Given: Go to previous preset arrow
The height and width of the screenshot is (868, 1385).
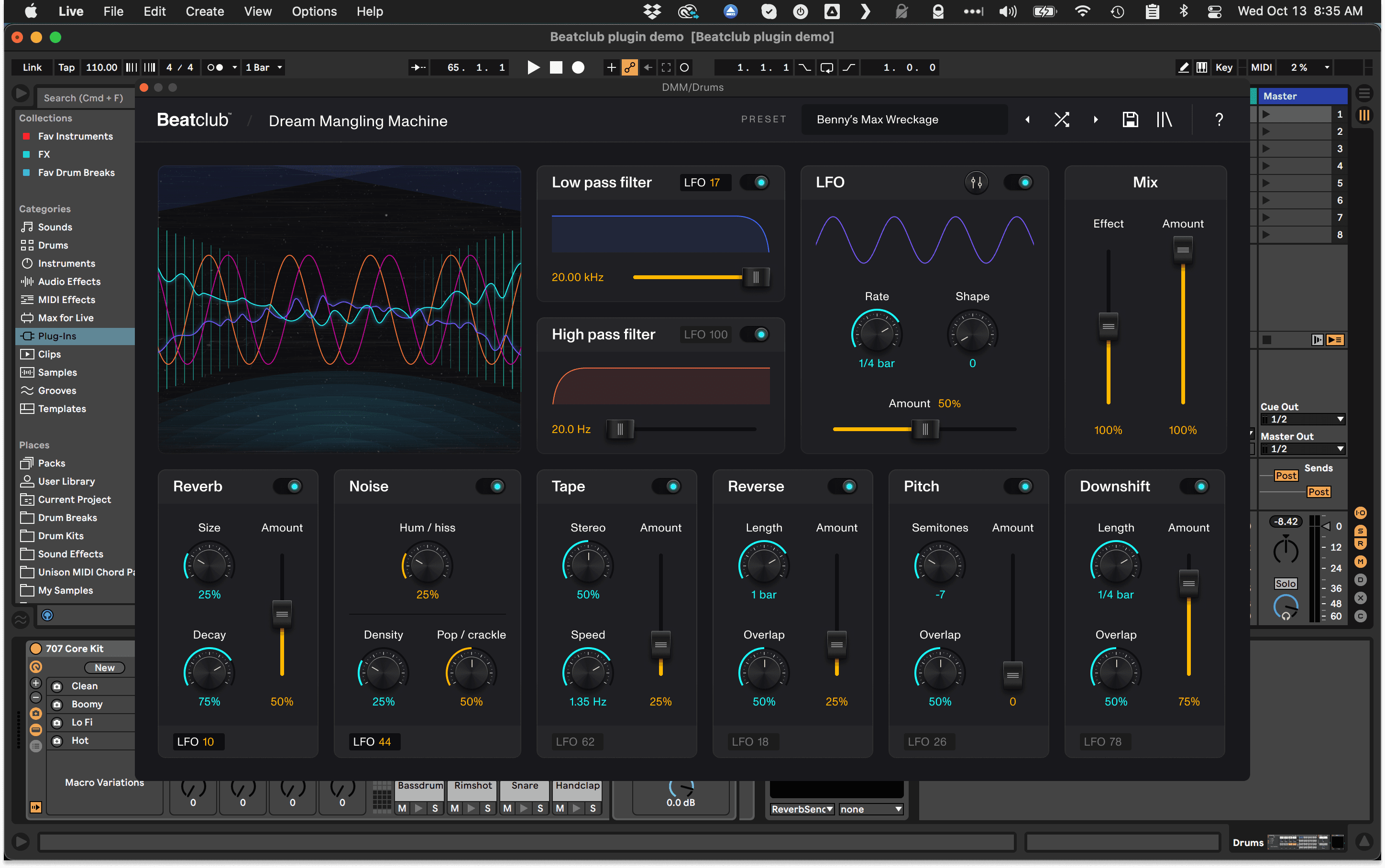Looking at the screenshot, I should [x=1027, y=120].
